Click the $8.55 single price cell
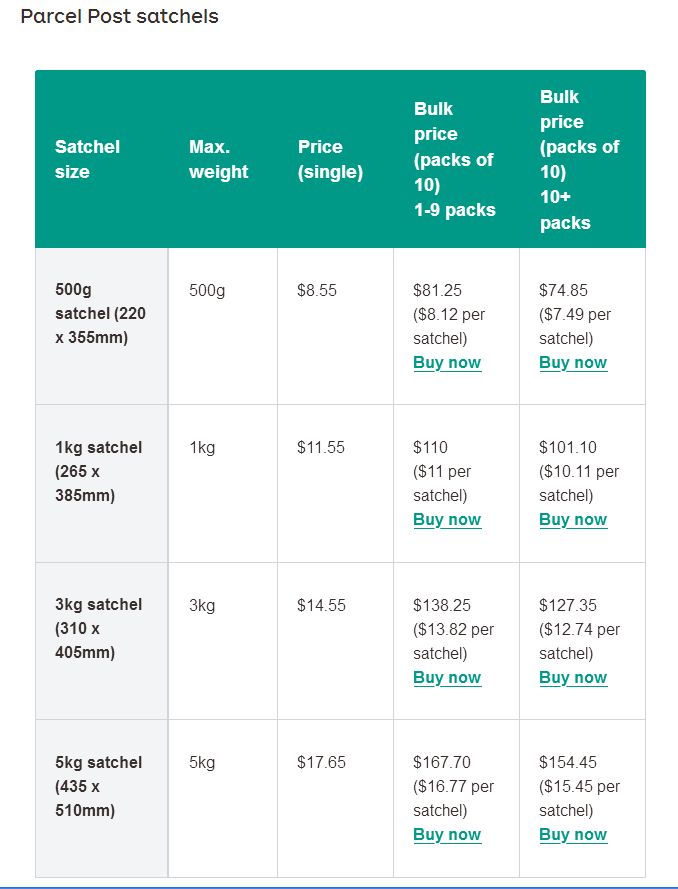 click(317, 290)
